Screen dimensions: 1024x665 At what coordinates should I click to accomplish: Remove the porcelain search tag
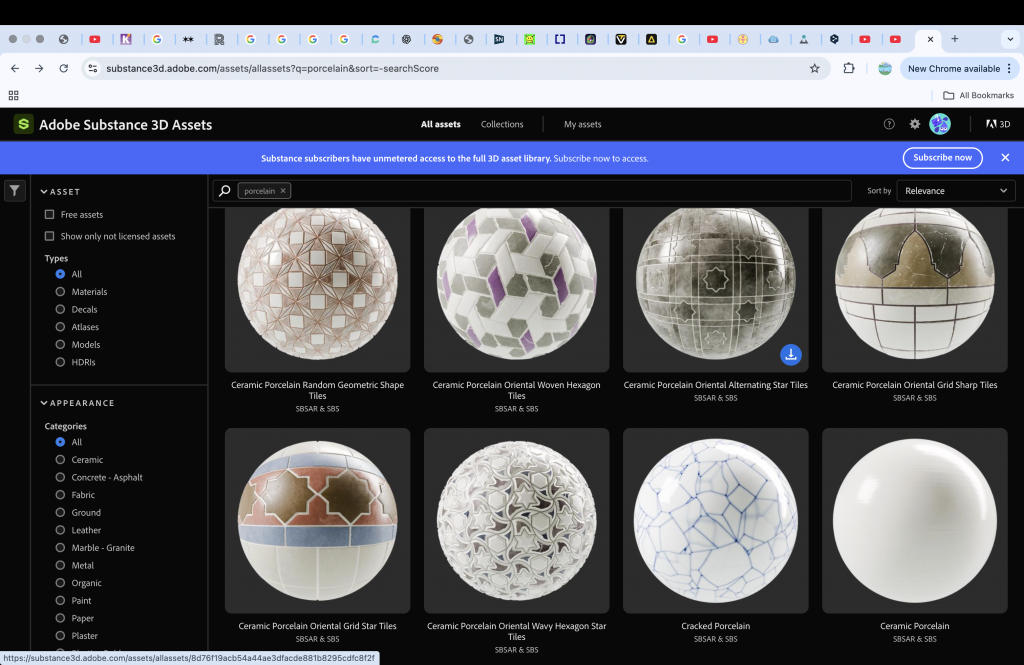tap(283, 191)
